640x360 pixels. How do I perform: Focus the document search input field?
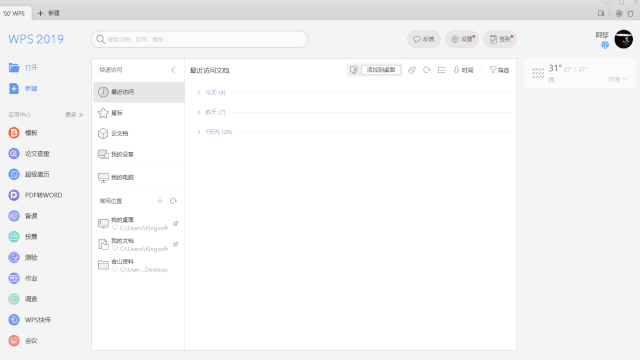pyautogui.click(x=199, y=39)
